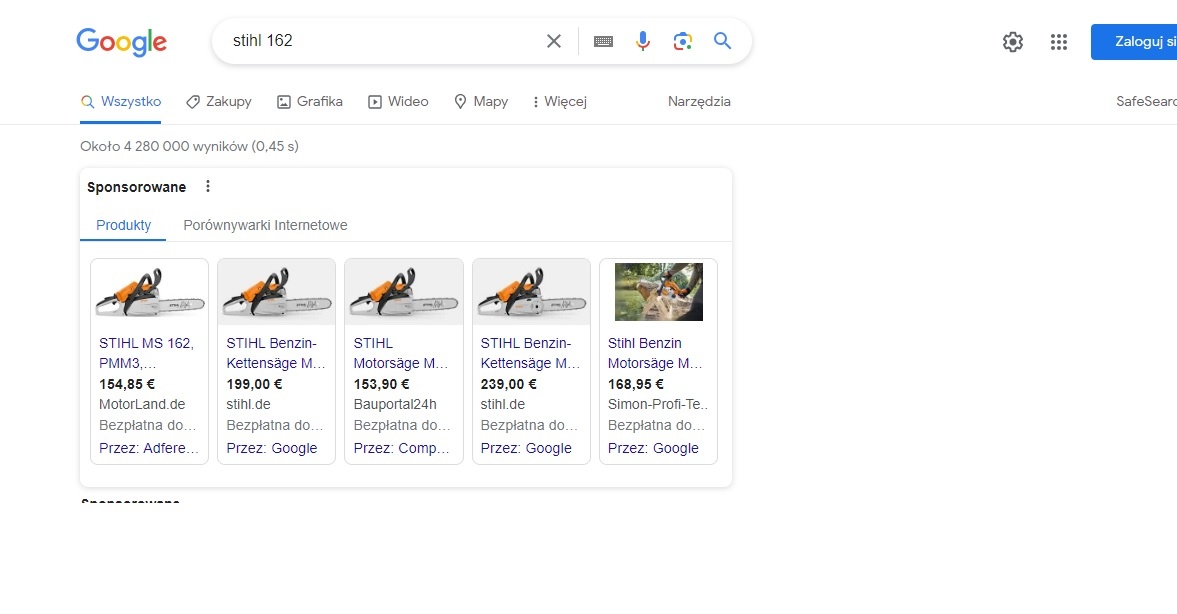The image size is (1177, 614).
Task: Click stihl.de seller under 239,00 €
Action: 503,404
